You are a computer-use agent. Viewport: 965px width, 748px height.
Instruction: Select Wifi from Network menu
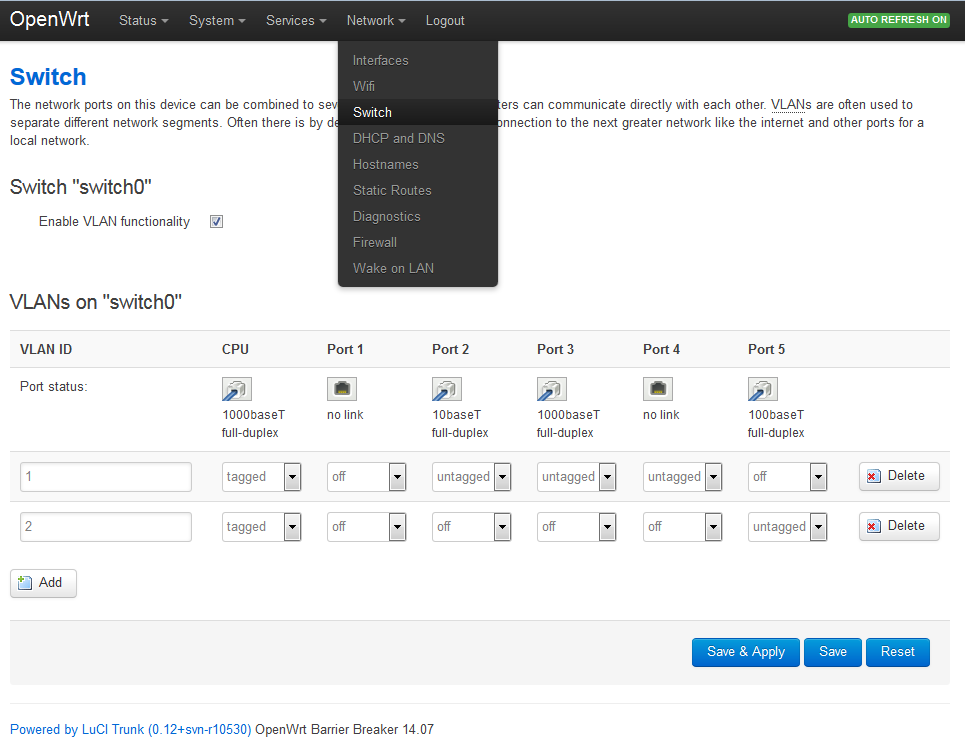click(418, 86)
